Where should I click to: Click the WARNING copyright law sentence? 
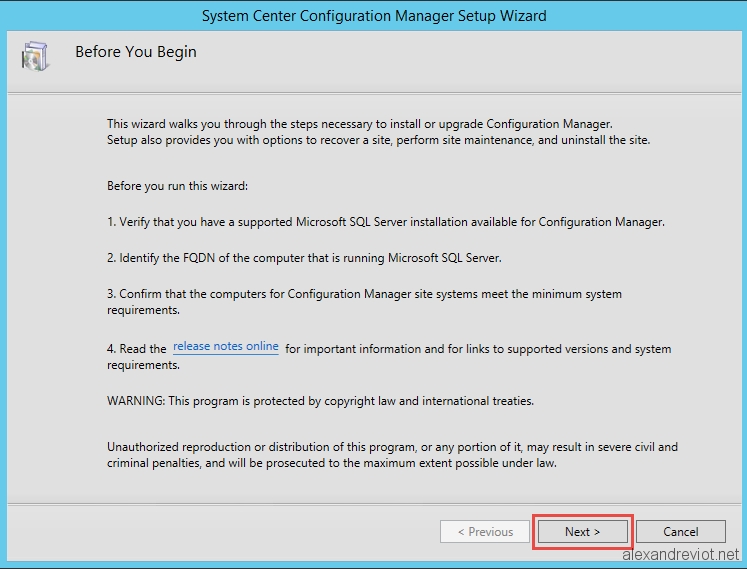tap(320, 401)
